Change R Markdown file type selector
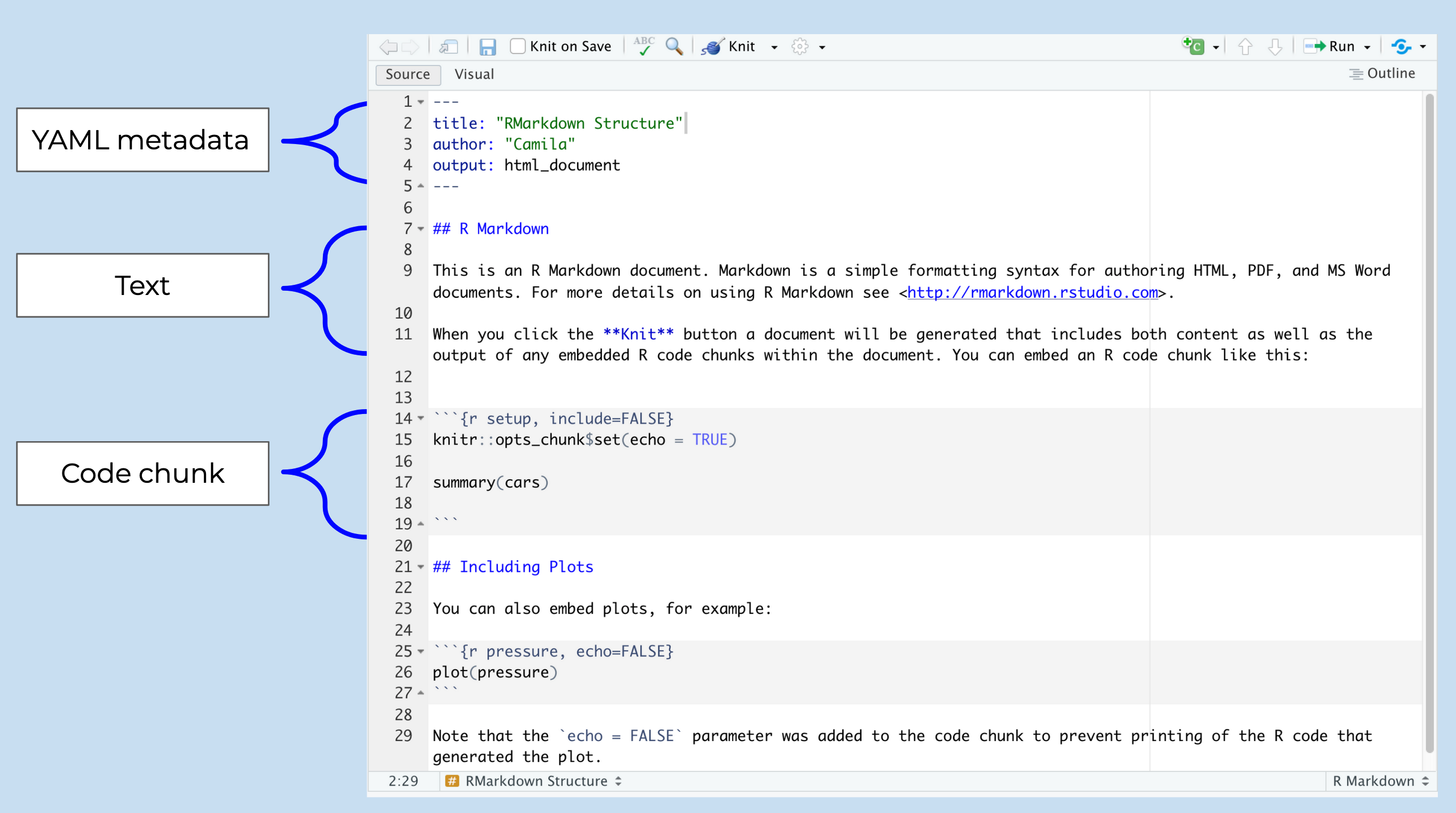 pyautogui.click(x=1380, y=781)
